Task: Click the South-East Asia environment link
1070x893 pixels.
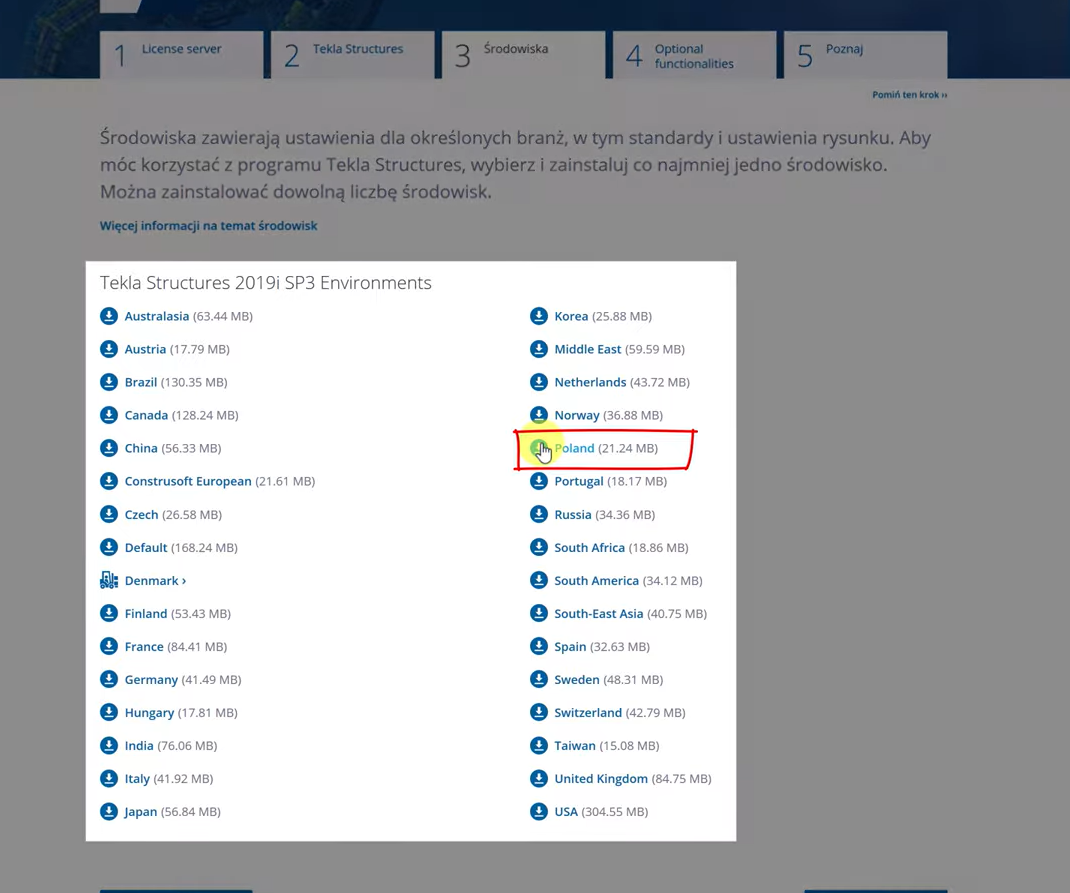Action: [x=598, y=614]
